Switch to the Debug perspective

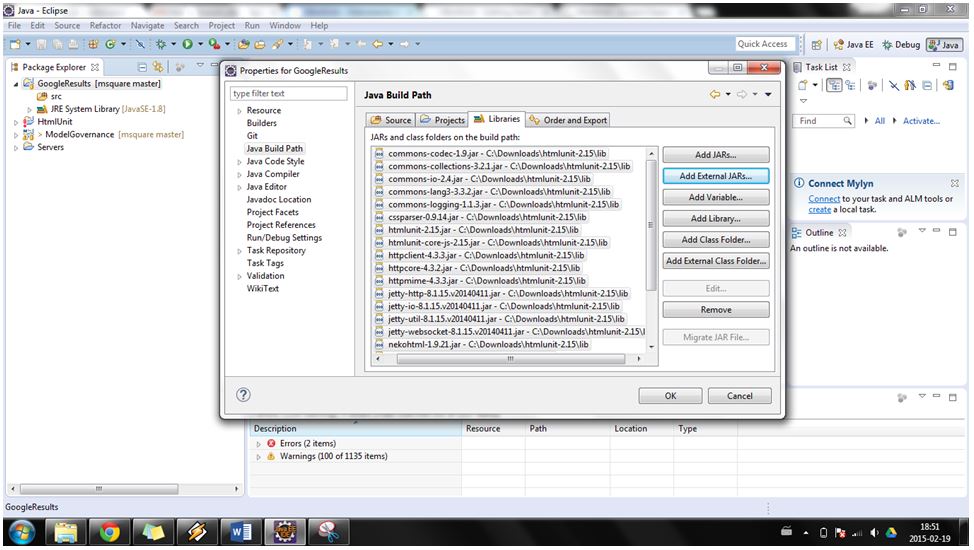pyautogui.click(x=901, y=45)
